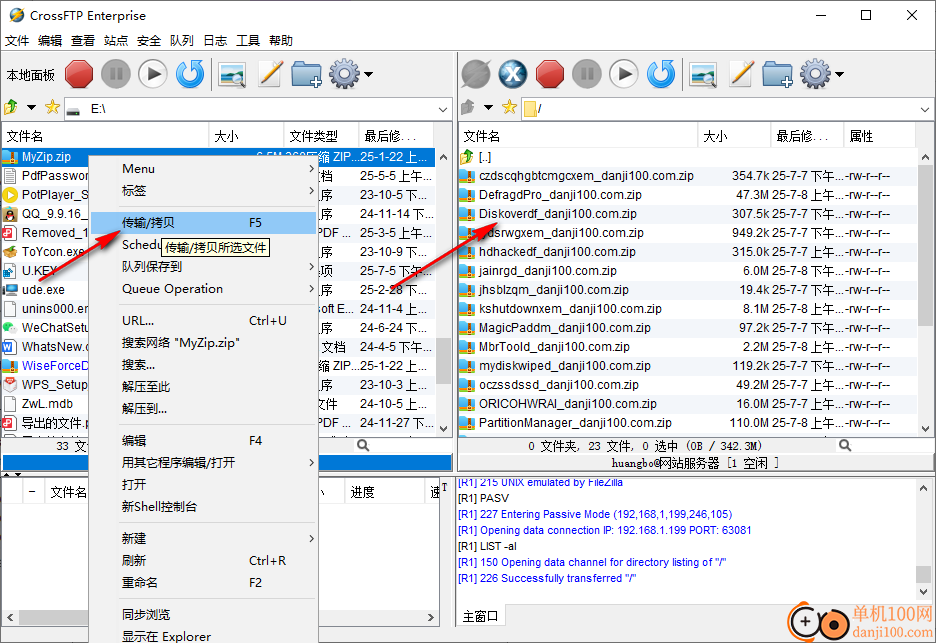Expand the 标签 submenu

[203, 191]
